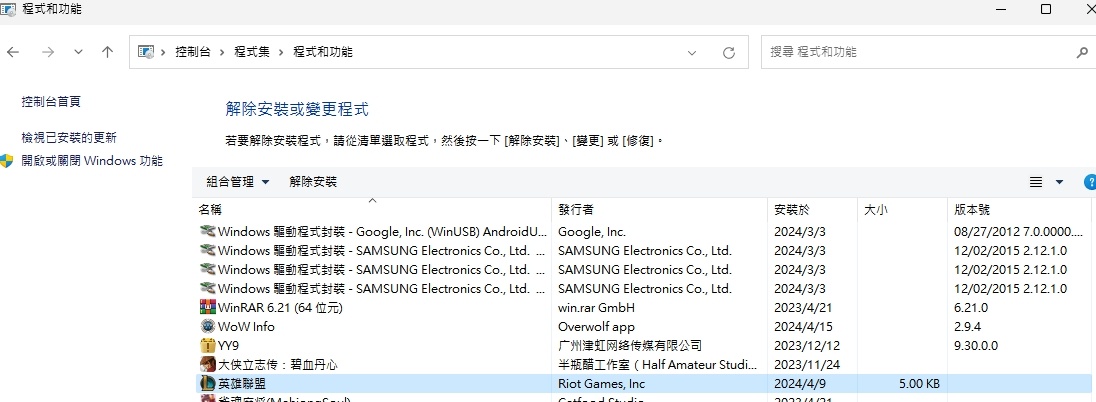Sort list by 安裝於 column header
Image resolution: width=1096 pixels, height=402 pixels.
coord(792,210)
